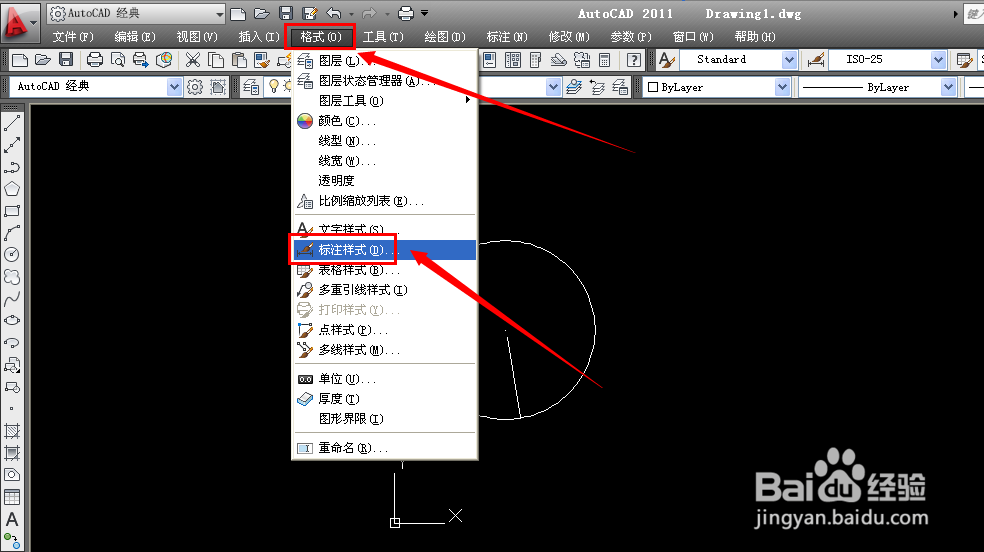Click the workspace settings gear icon
Image resolution: width=984 pixels, height=552 pixels.
[195, 87]
